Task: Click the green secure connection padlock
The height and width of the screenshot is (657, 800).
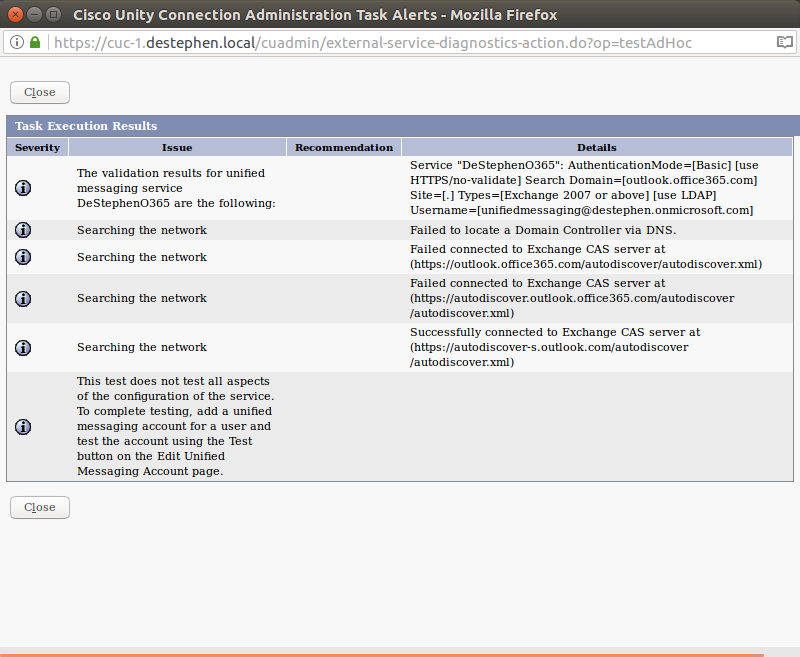Action: [x=35, y=42]
